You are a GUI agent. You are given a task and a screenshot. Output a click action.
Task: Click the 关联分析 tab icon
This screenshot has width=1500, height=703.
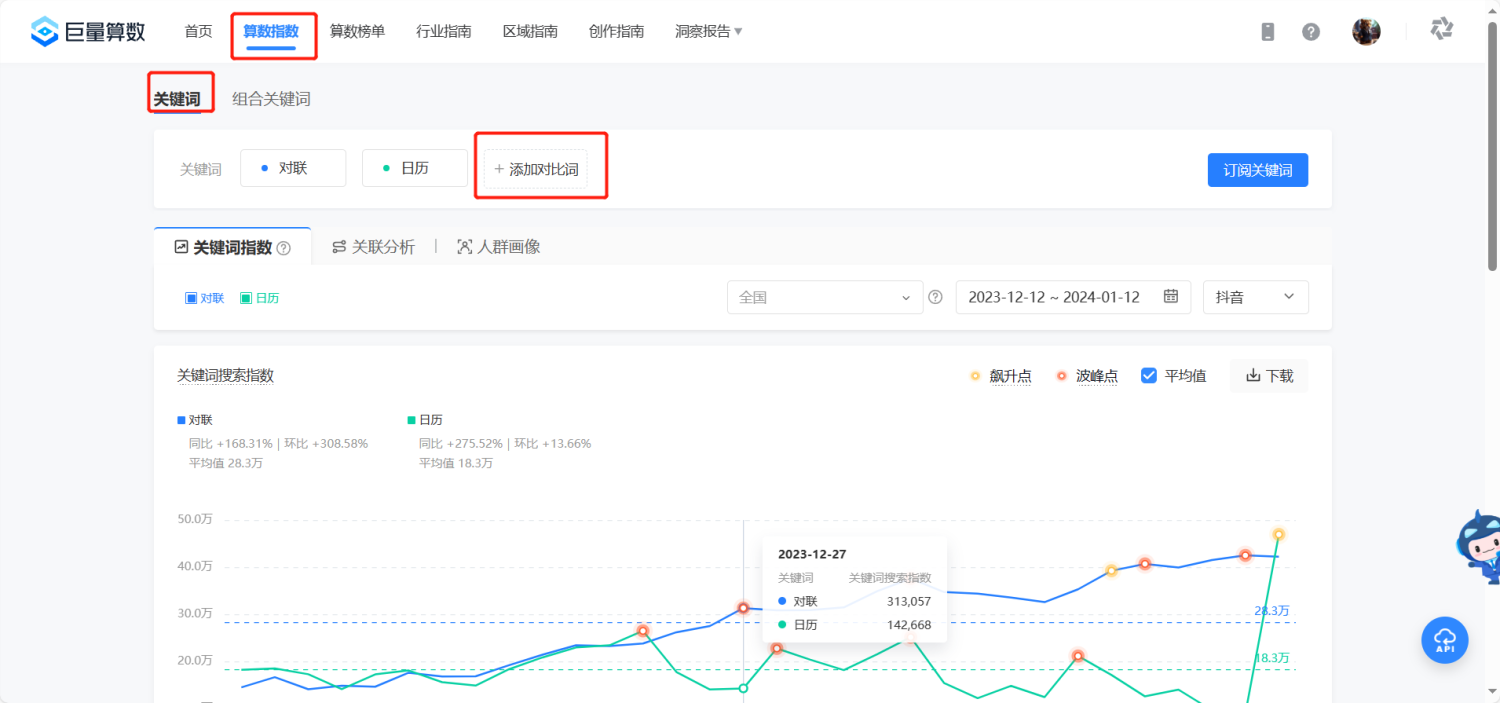click(x=339, y=247)
